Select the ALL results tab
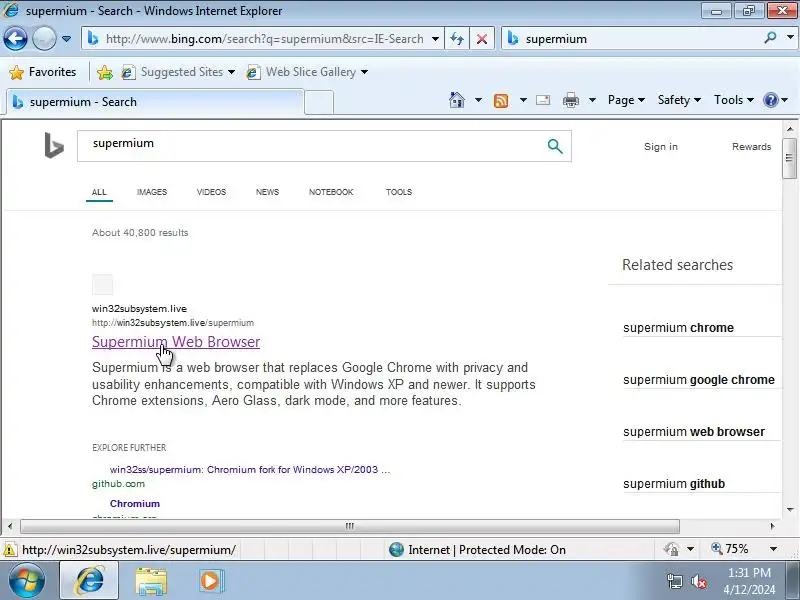 point(99,192)
